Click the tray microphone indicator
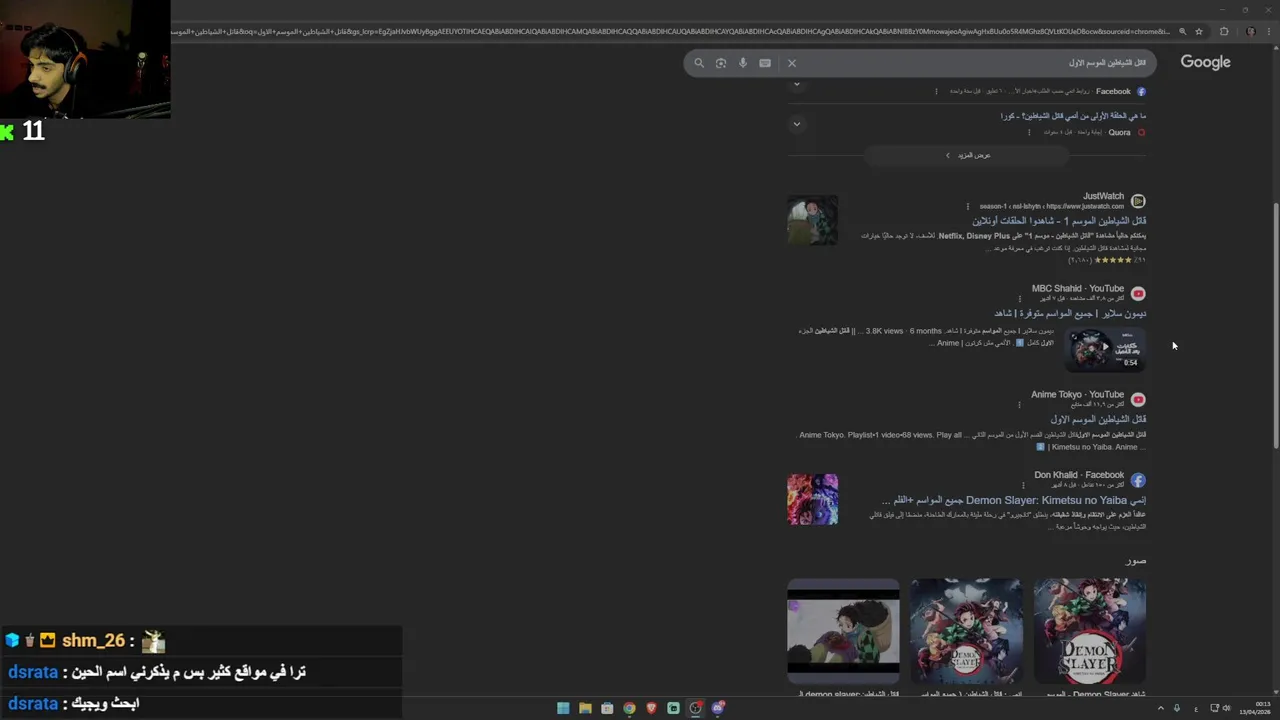This screenshot has height=720, width=1280. click(1177, 708)
